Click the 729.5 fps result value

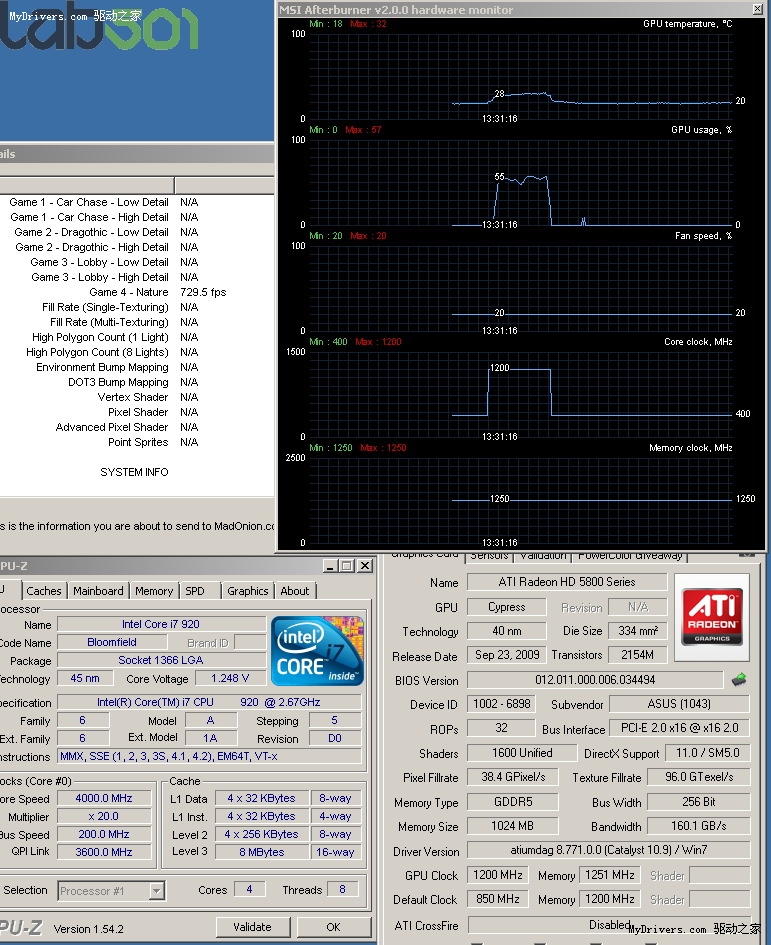point(203,292)
